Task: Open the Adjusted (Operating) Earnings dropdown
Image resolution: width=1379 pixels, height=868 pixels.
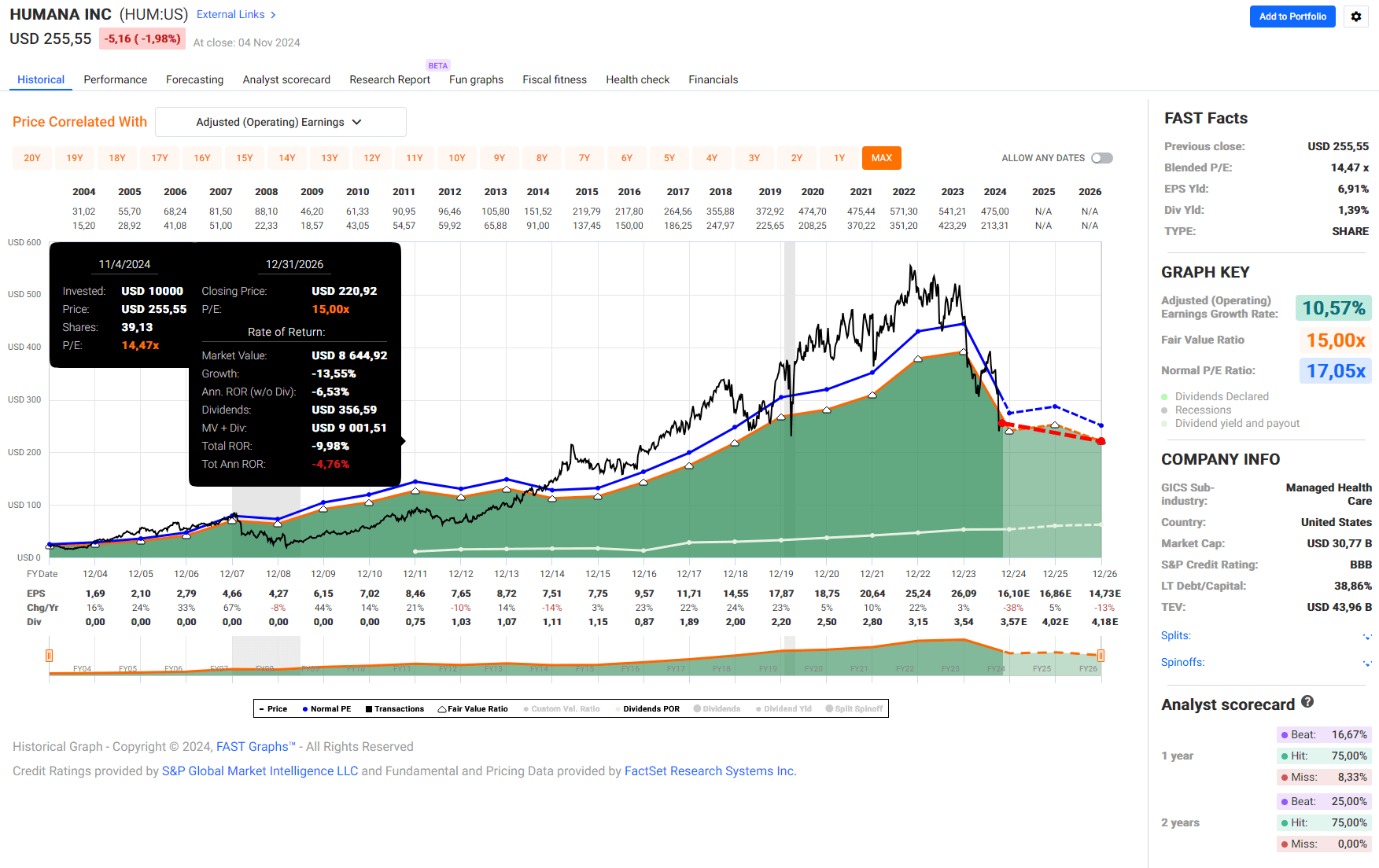Action: (x=280, y=122)
